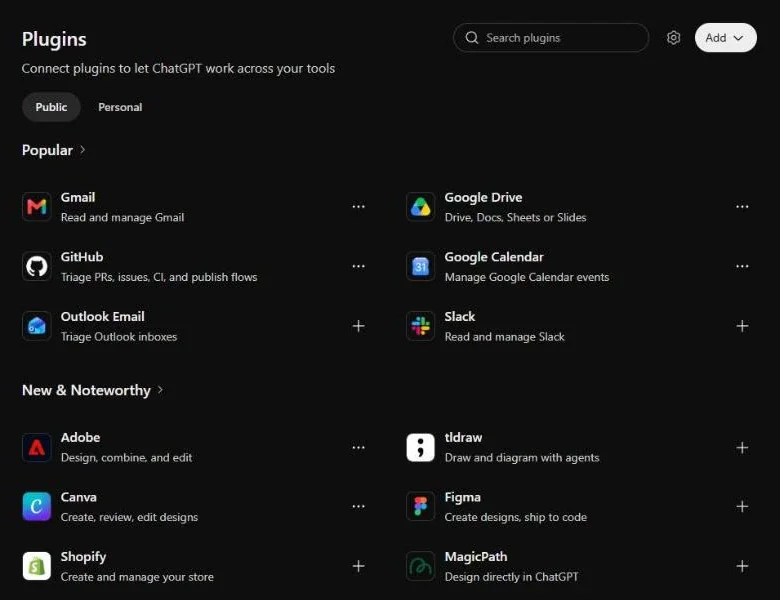The height and width of the screenshot is (600, 780).
Task: Add the Outlook Email plugin
Action: (x=359, y=326)
